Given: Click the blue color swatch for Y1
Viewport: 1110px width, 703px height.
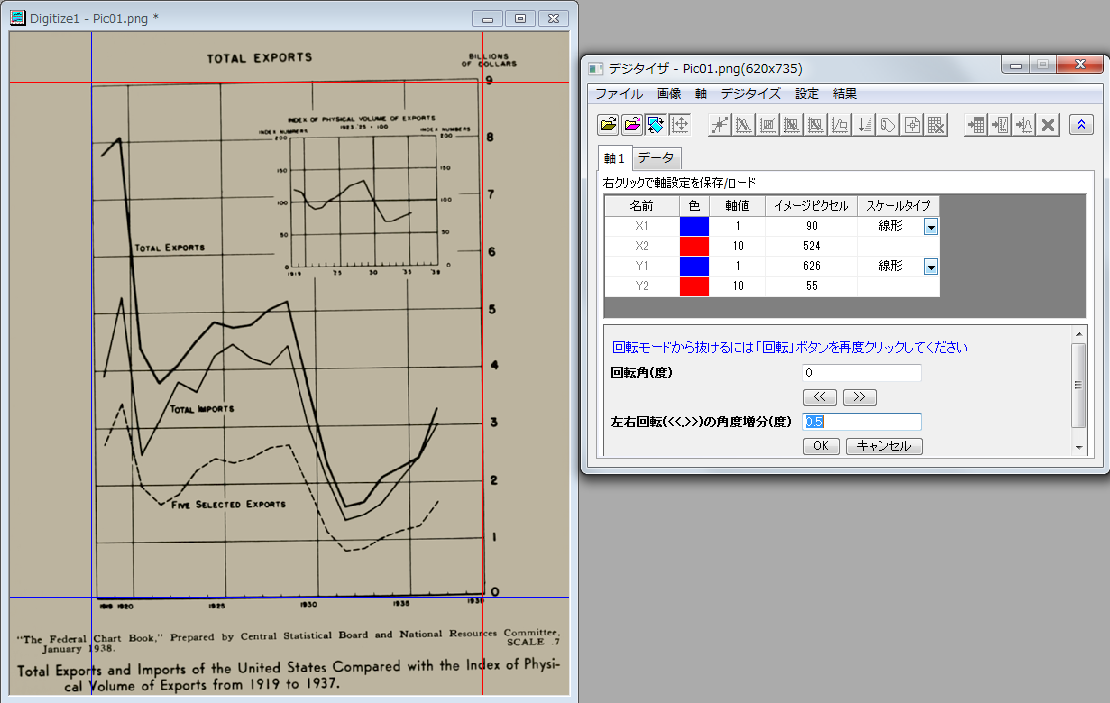Looking at the screenshot, I should click(694, 266).
